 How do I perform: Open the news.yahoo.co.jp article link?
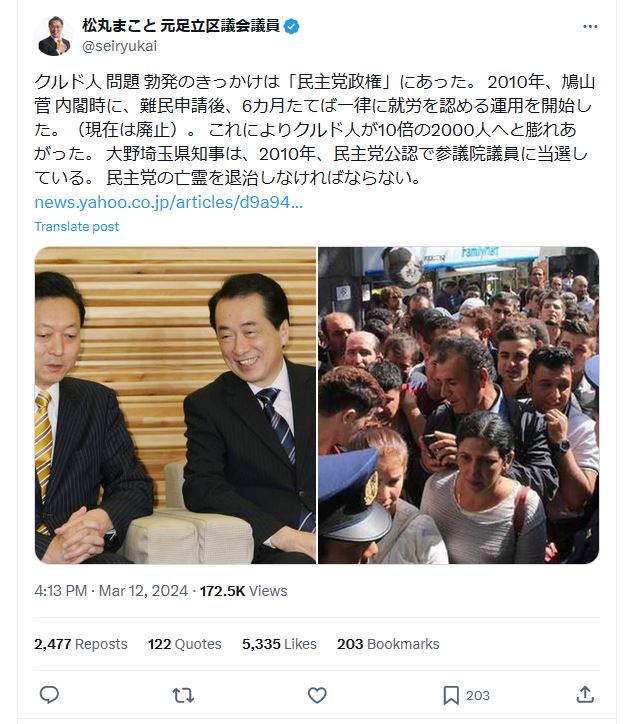point(169,202)
